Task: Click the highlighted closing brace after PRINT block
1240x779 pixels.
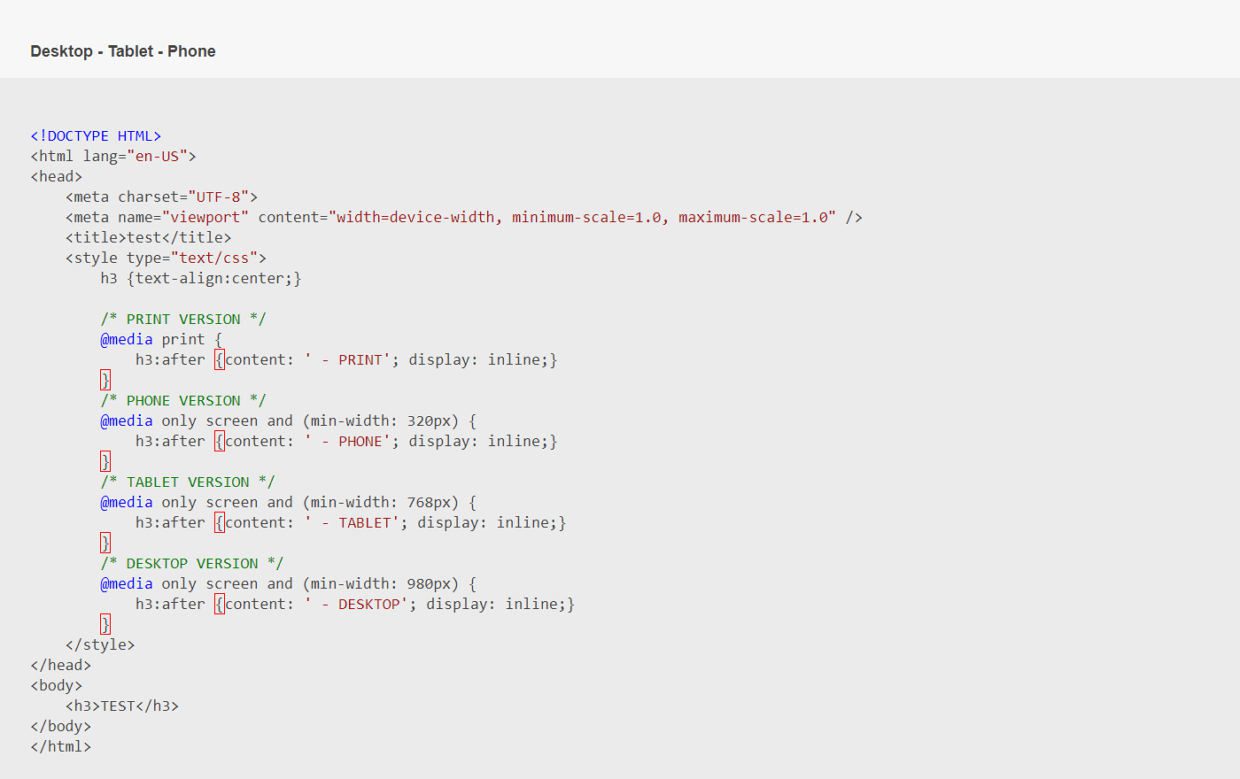Action: pos(105,379)
